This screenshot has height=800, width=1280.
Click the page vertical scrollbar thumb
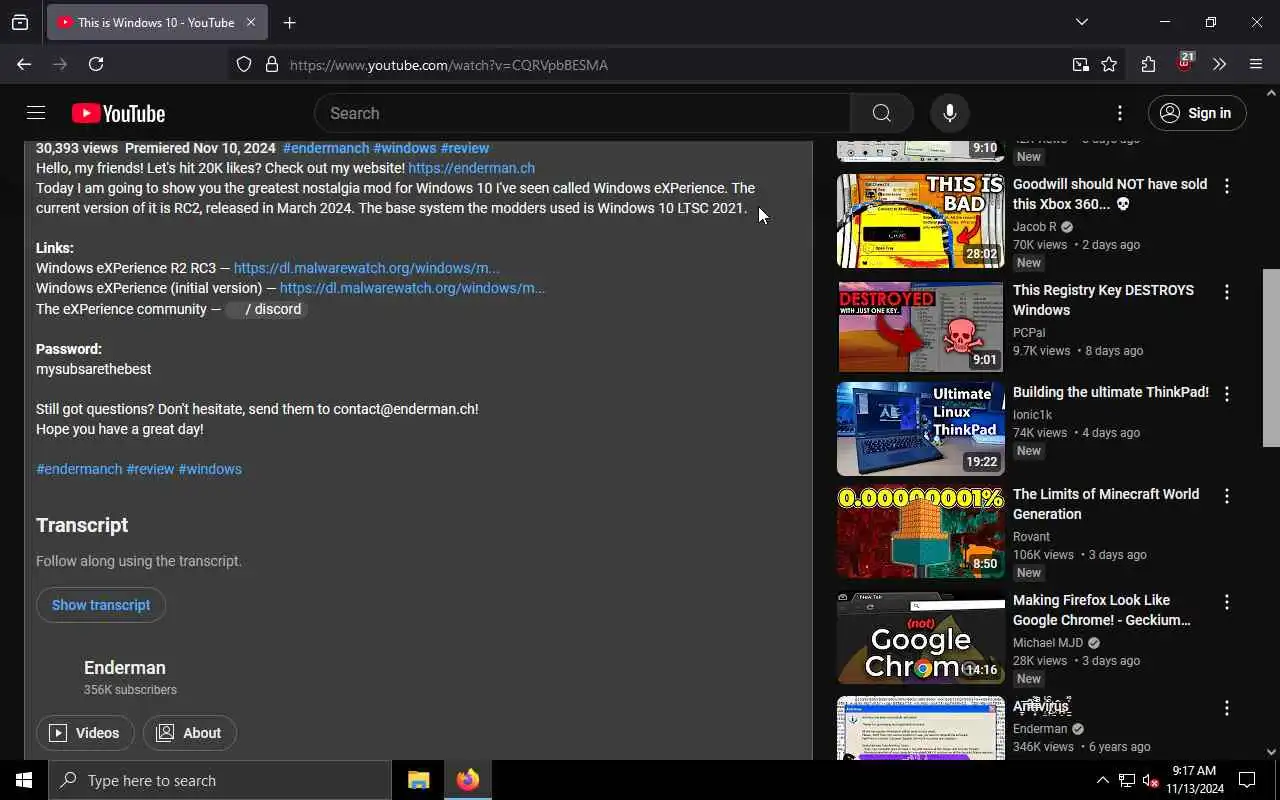(1271, 357)
